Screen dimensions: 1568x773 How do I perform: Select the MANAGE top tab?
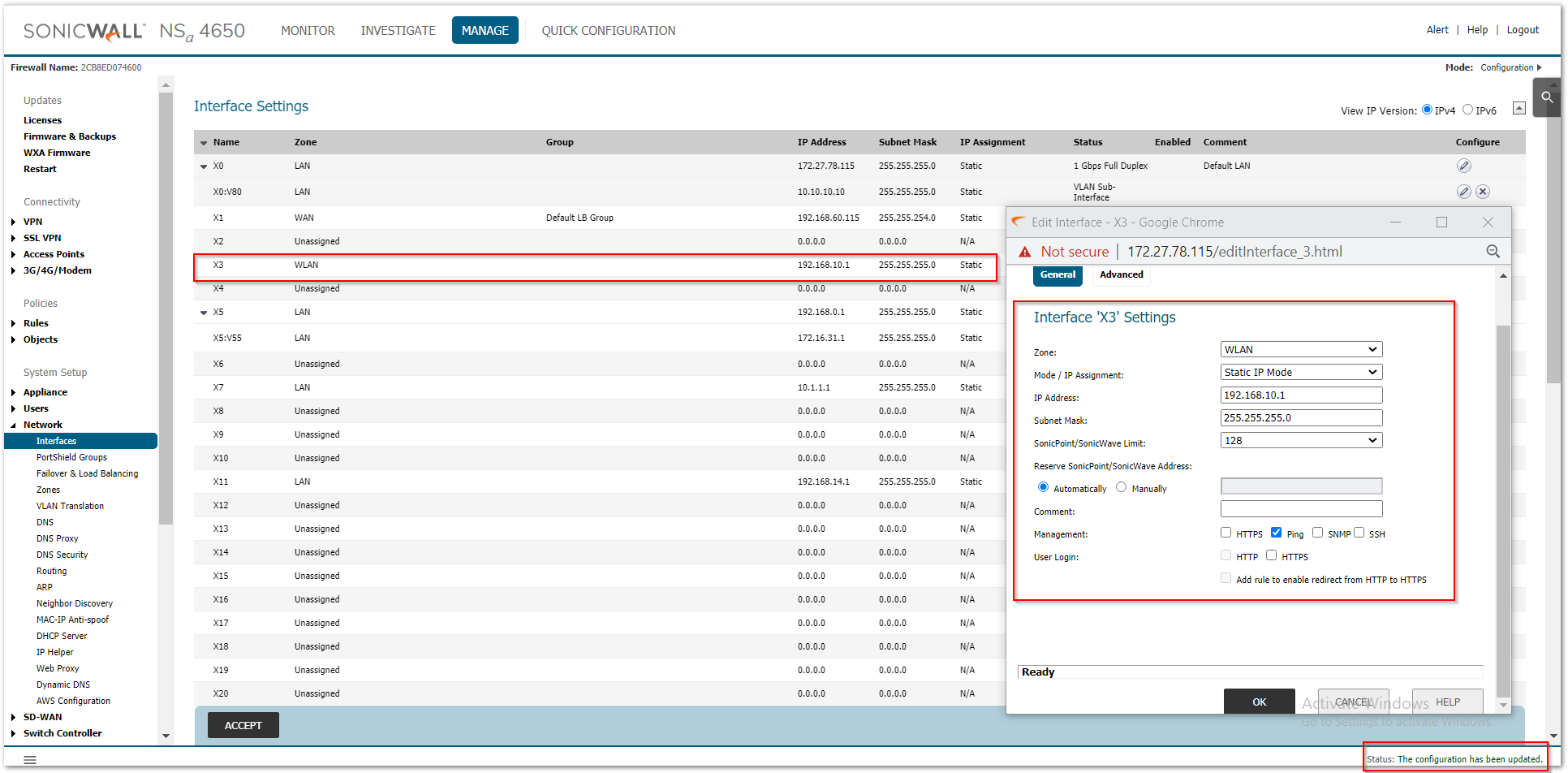(485, 31)
